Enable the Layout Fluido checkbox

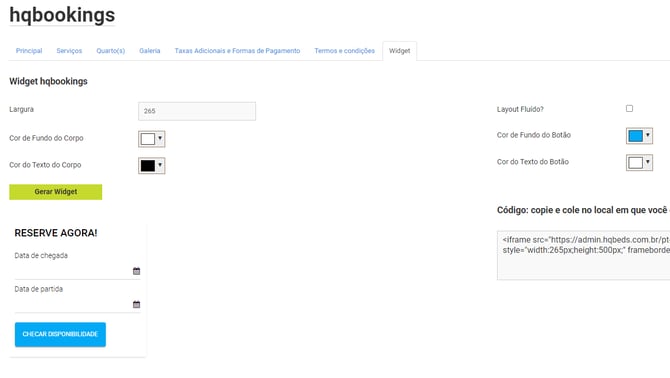[x=629, y=108]
